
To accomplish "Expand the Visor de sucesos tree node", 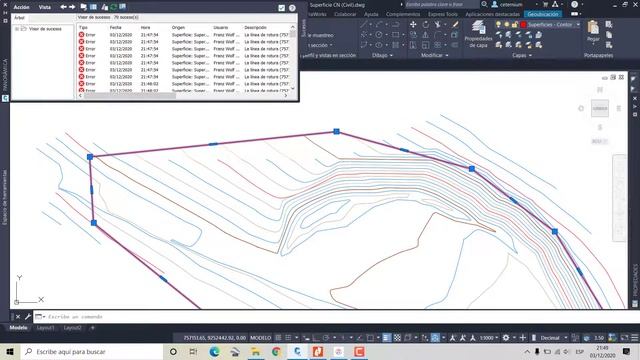I will [17, 29].
